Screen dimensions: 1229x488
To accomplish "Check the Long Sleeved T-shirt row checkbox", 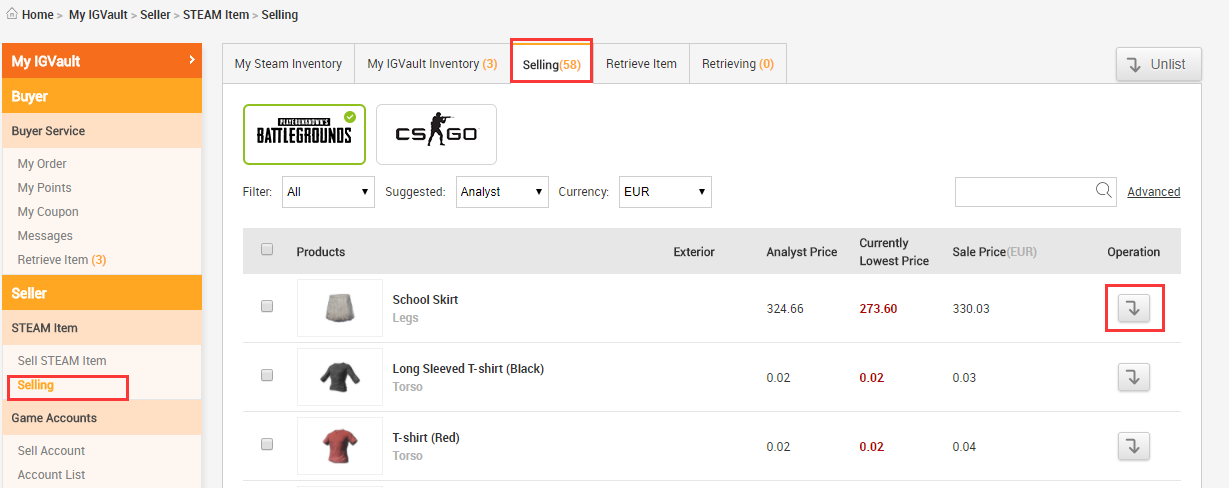I will (x=267, y=375).
